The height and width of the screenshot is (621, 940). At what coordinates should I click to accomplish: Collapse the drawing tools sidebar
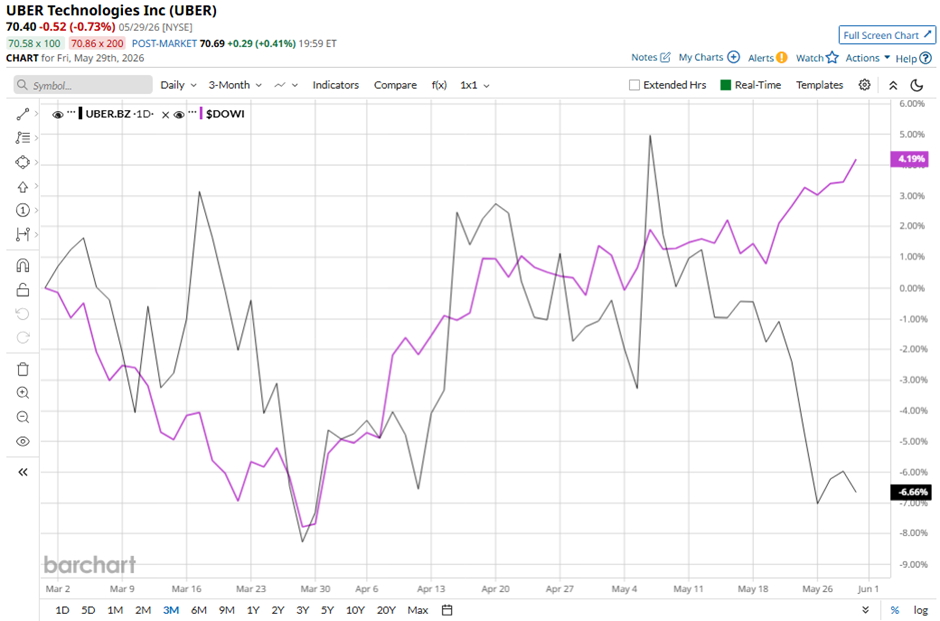[x=23, y=472]
